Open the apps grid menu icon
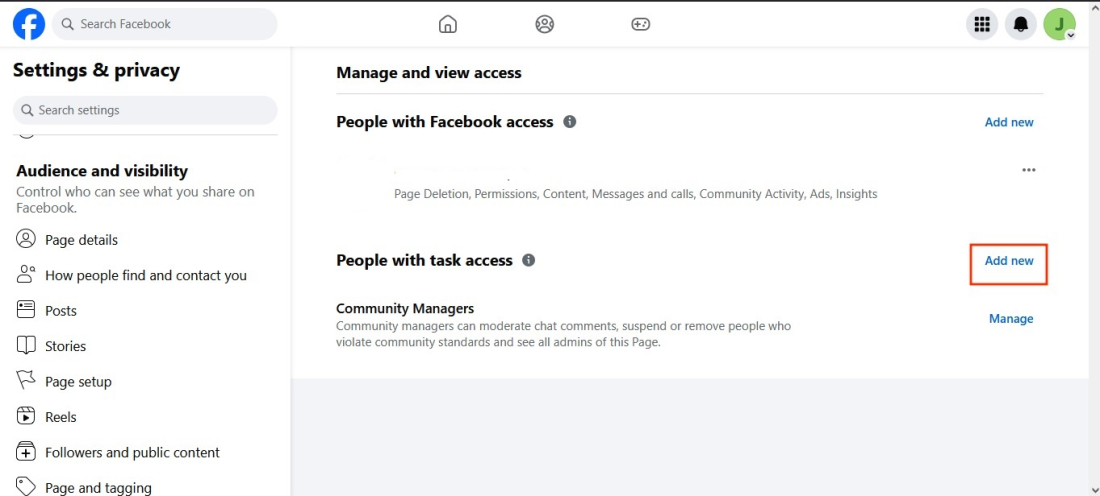Viewport: 1100px width, 496px height. (982, 24)
